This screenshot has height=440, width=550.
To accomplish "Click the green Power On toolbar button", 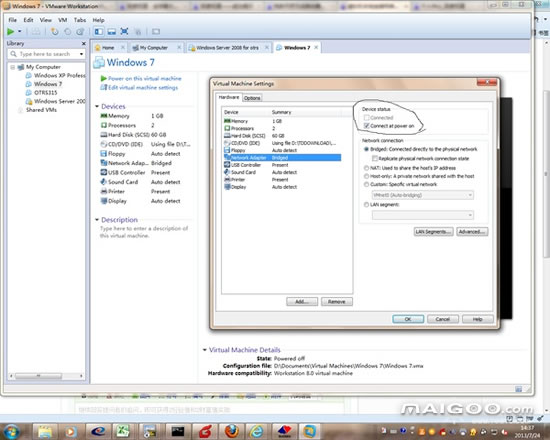I will pos(11,32).
